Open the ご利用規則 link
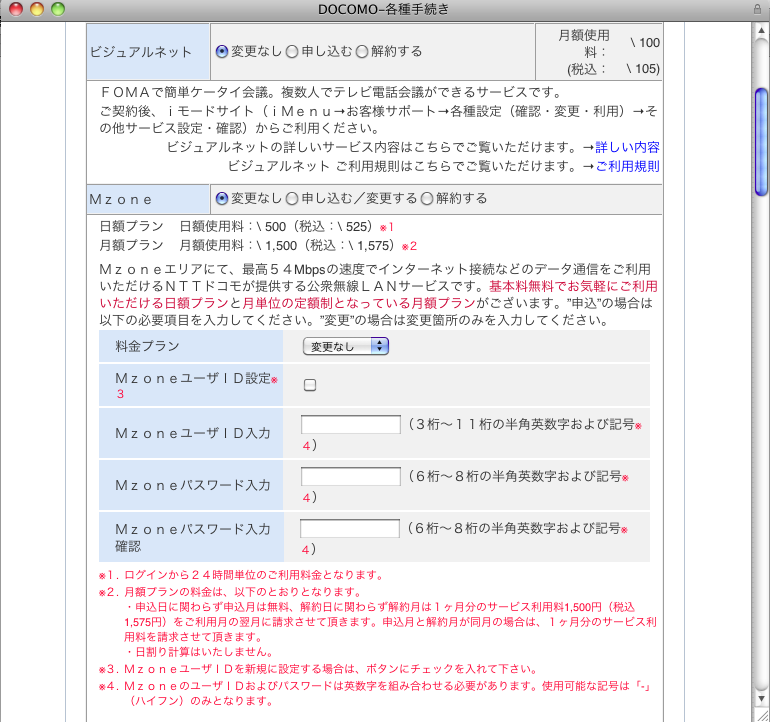Viewport: 770px width, 722px height. [x=627, y=166]
